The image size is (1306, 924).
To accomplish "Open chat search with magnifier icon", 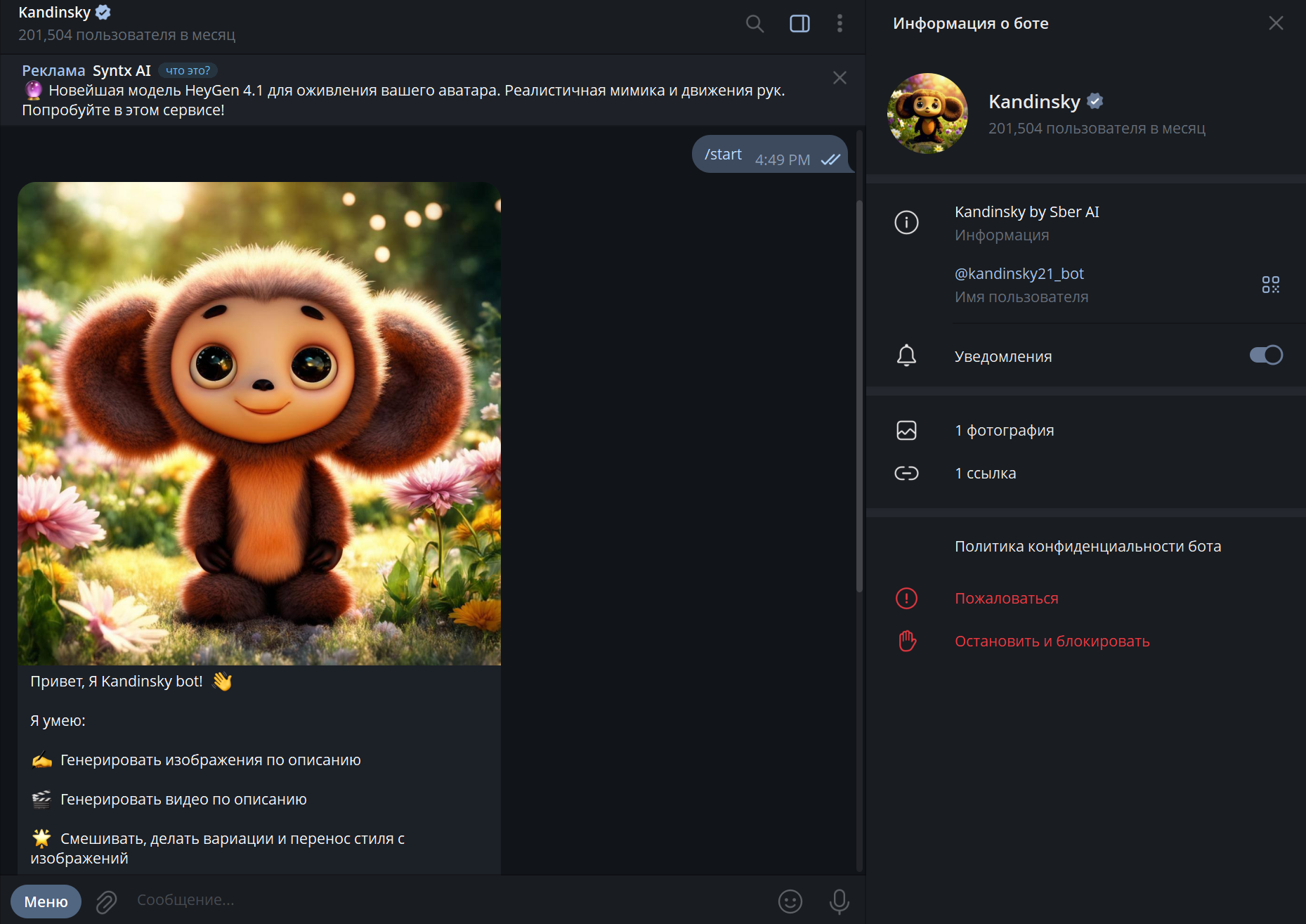I will (x=755, y=24).
